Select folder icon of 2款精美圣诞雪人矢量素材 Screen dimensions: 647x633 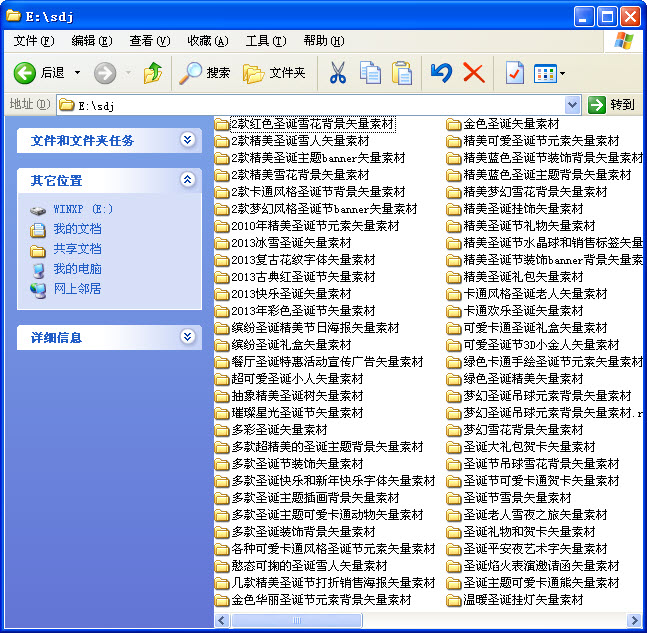coord(222,142)
